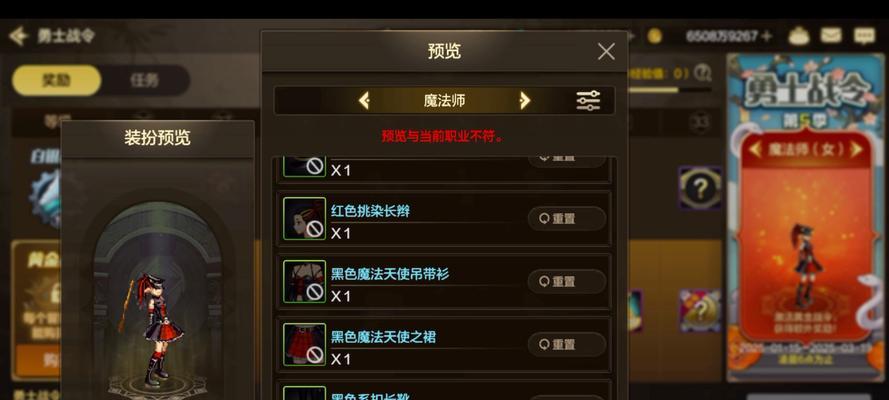Open the mail envelope icon

[831, 36]
